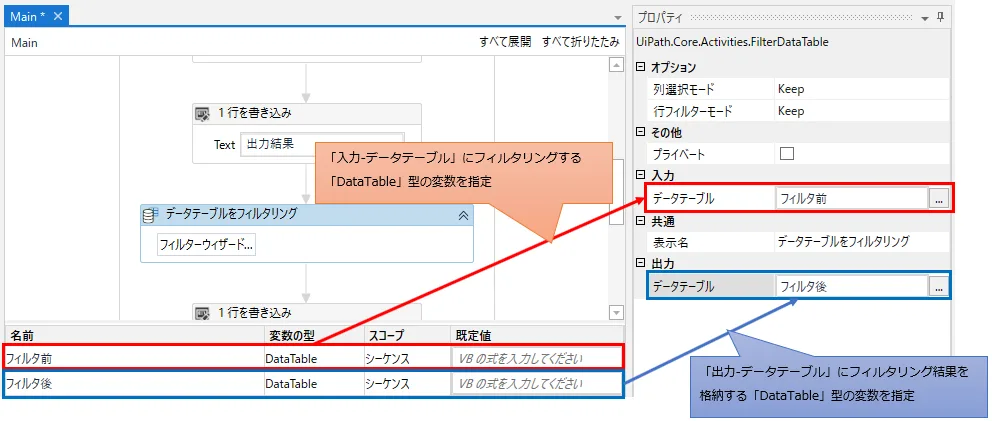The height and width of the screenshot is (421, 992).
Task: Open expression editor for output データテーブル
Action: 938,287
